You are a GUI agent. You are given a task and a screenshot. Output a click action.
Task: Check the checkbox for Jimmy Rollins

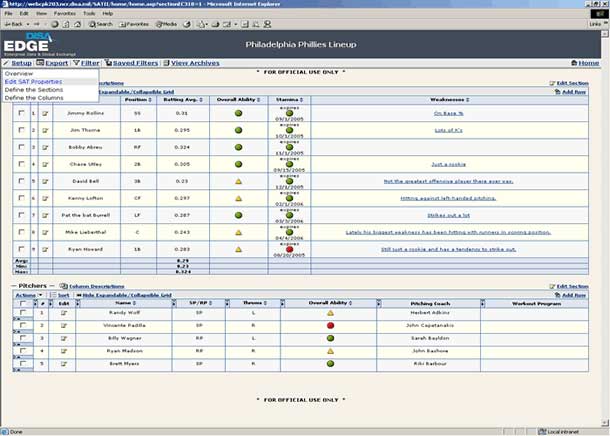[22, 114]
